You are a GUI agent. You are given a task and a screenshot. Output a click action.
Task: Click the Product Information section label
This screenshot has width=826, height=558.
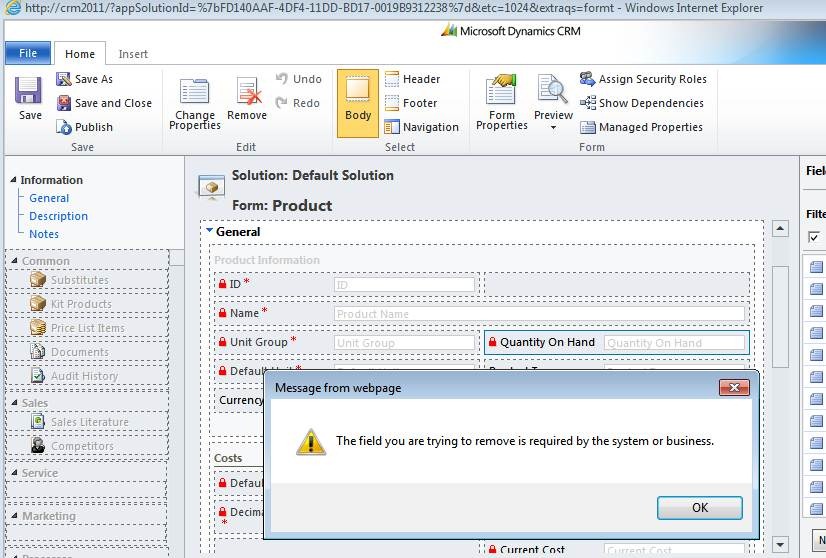point(267,260)
